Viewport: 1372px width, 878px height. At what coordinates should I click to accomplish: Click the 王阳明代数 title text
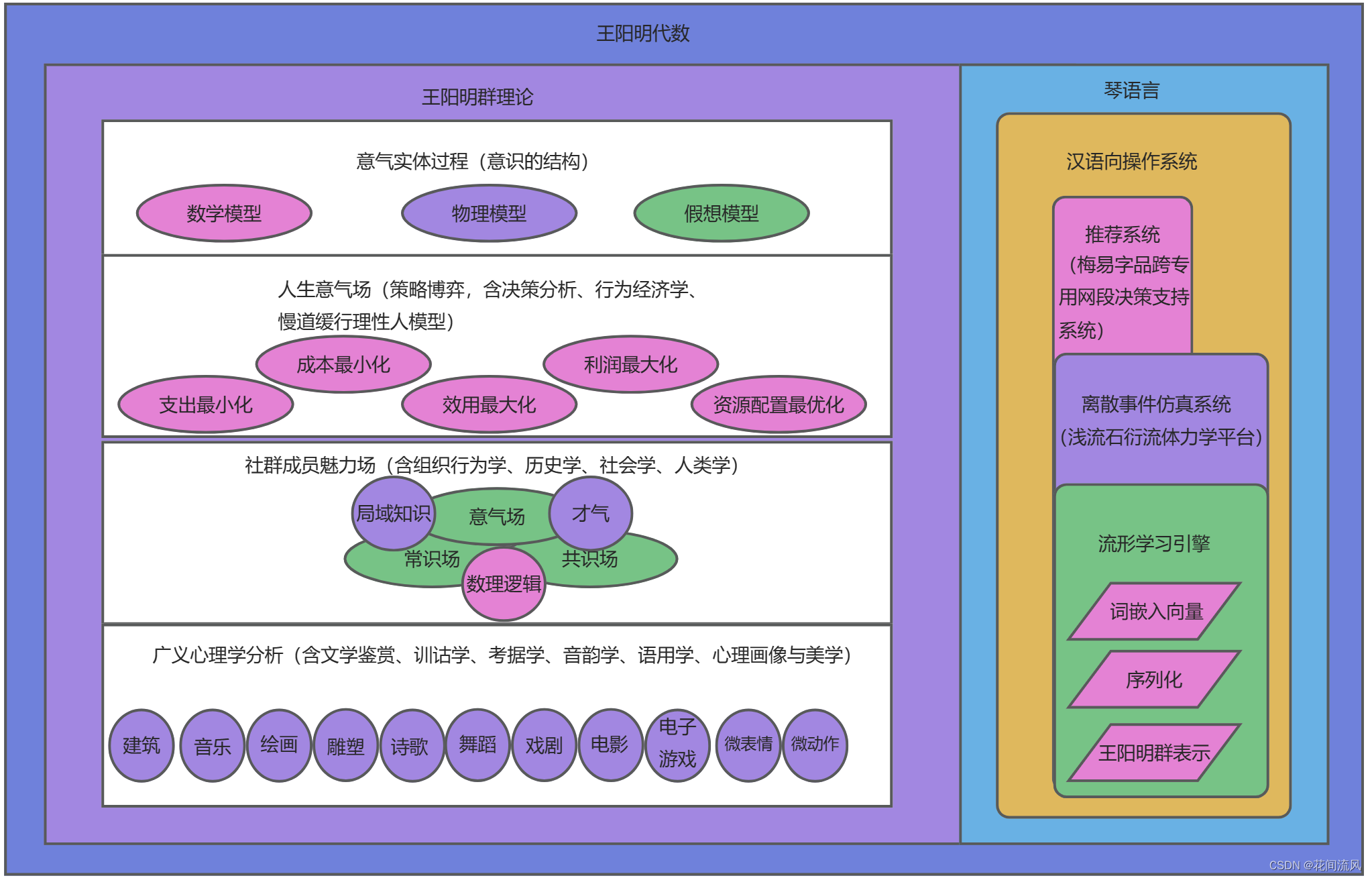(643, 33)
